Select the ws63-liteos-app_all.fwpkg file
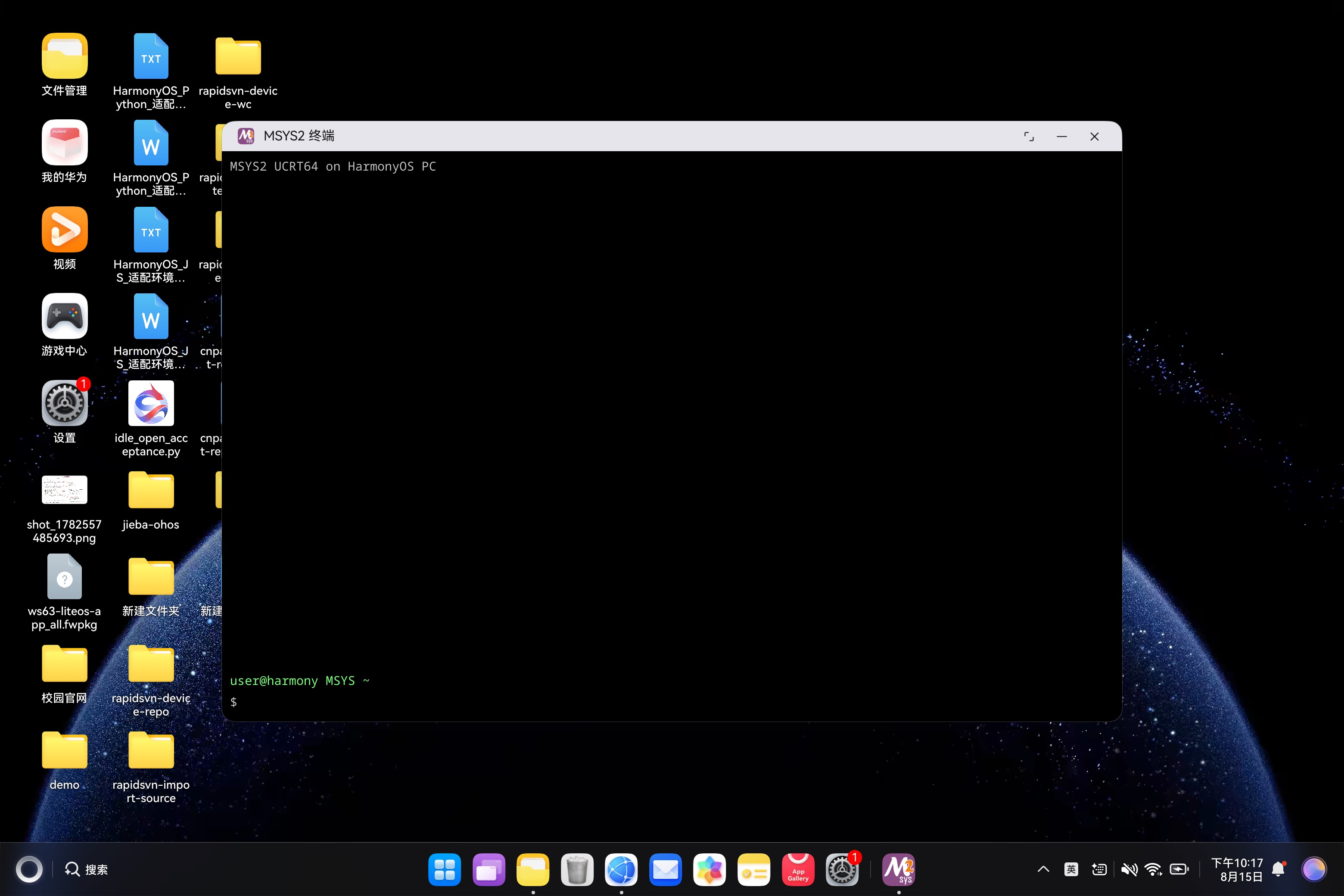Viewport: 1344px width, 896px height. 65,576
